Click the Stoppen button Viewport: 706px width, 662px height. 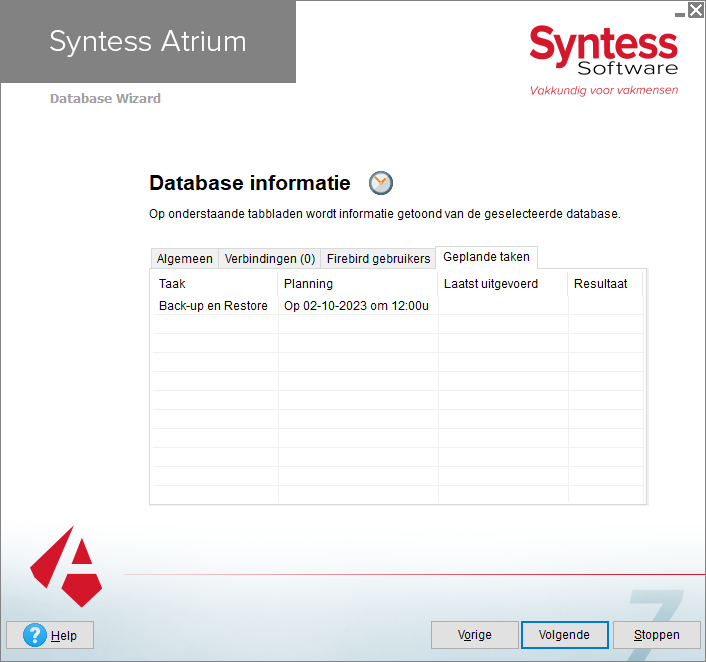656,635
